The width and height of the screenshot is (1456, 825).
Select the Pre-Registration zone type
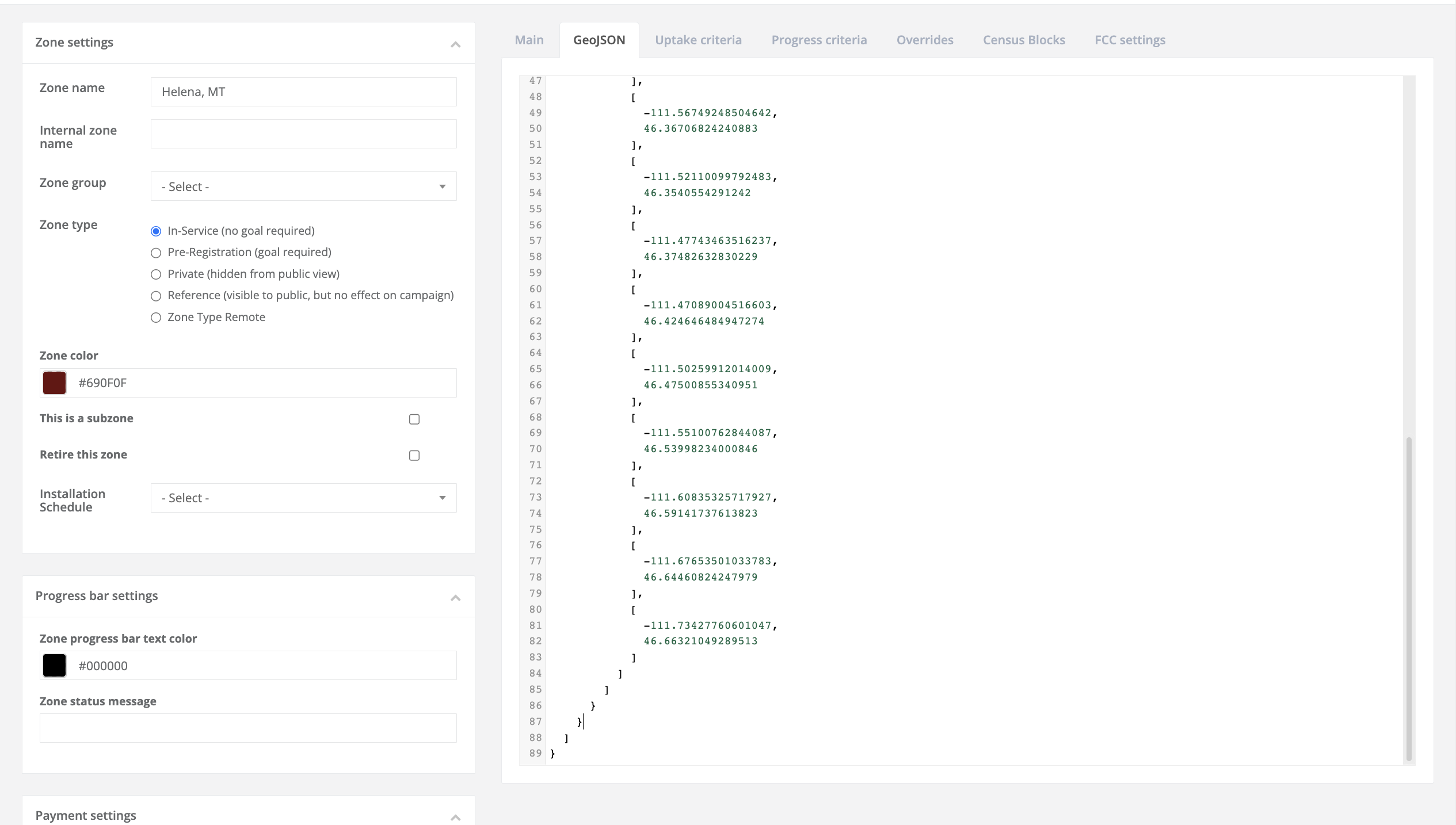[x=155, y=253]
